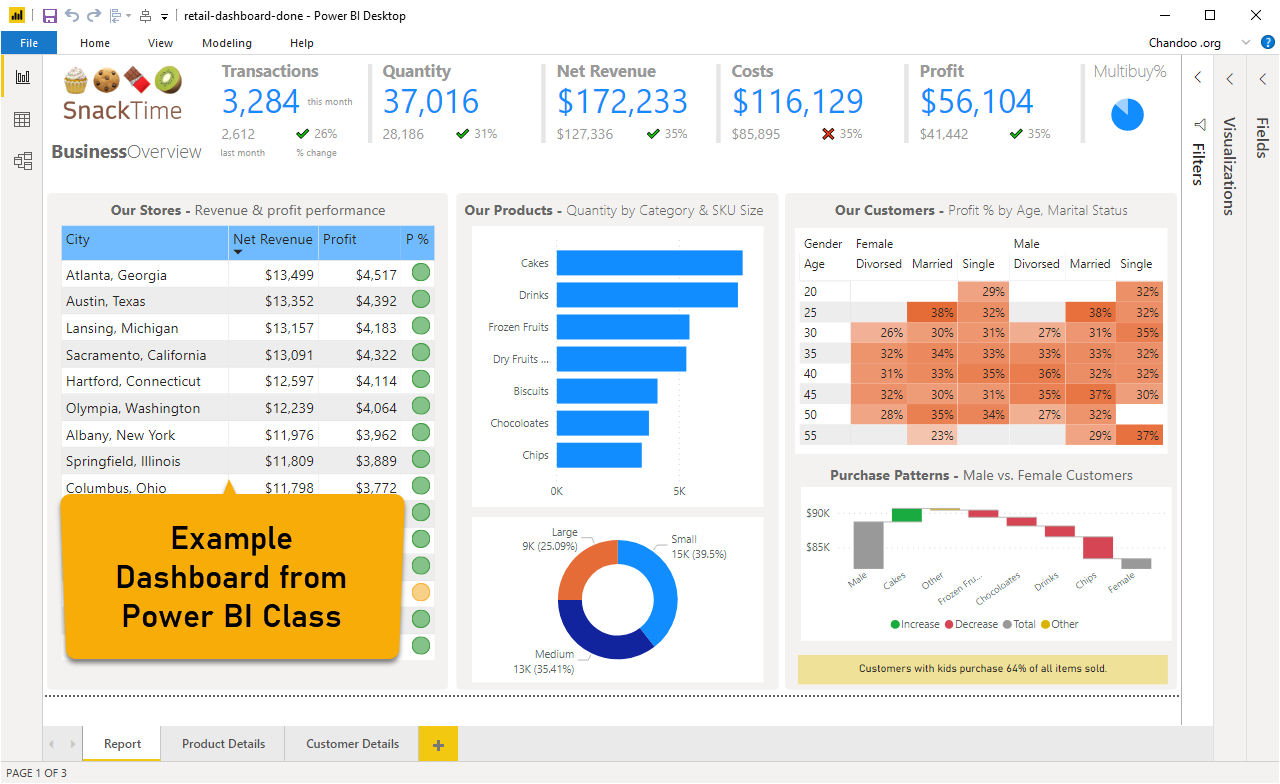Sort by Profit column header
The height and width of the screenshot is (784, 1280).
pos(358,243)
